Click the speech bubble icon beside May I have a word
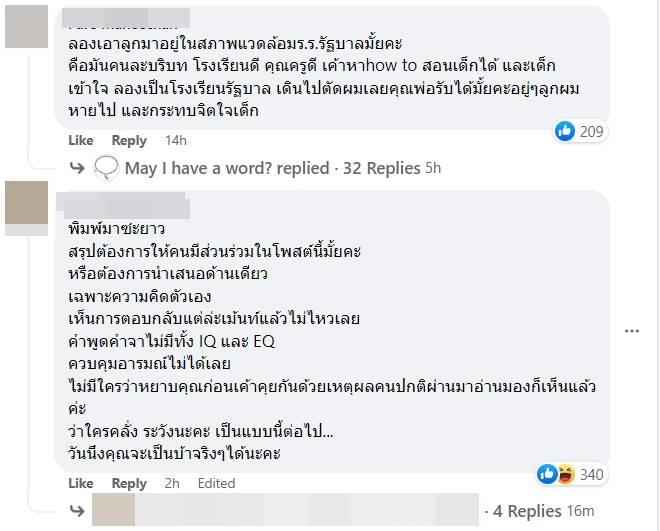 [107, 168]
